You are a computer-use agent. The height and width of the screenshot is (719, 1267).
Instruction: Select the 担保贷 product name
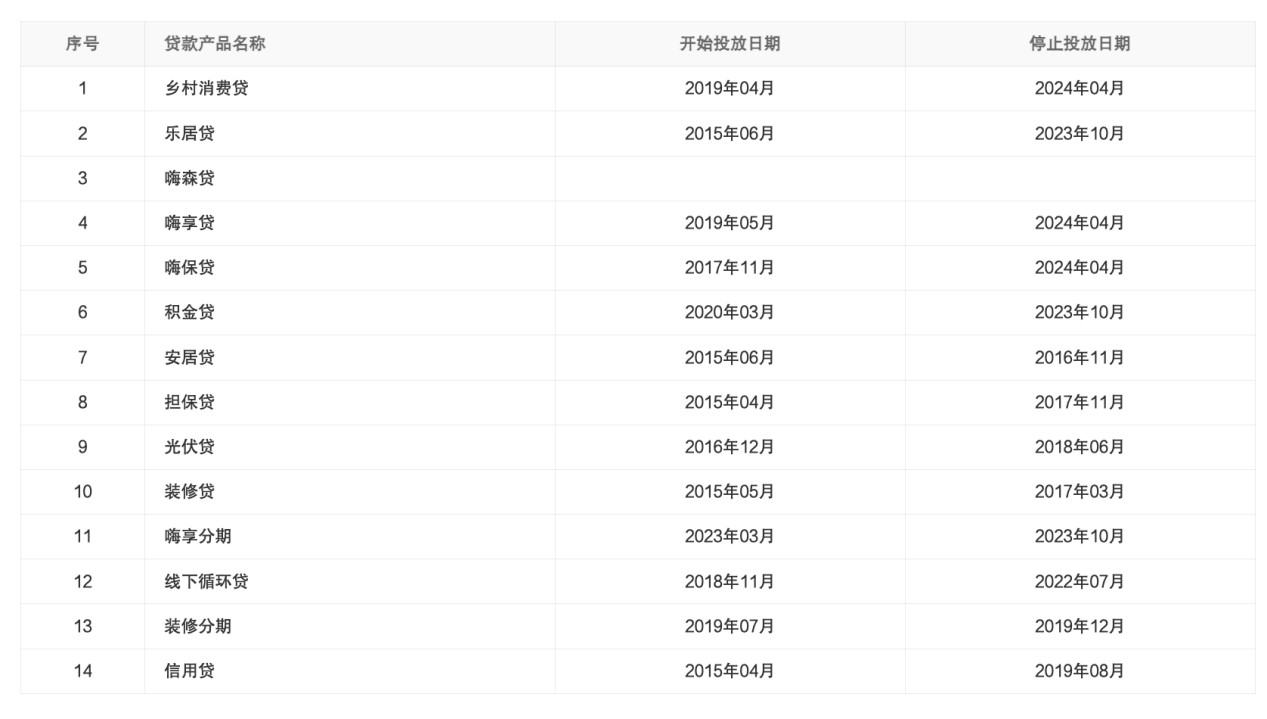[x=190, y=402]
